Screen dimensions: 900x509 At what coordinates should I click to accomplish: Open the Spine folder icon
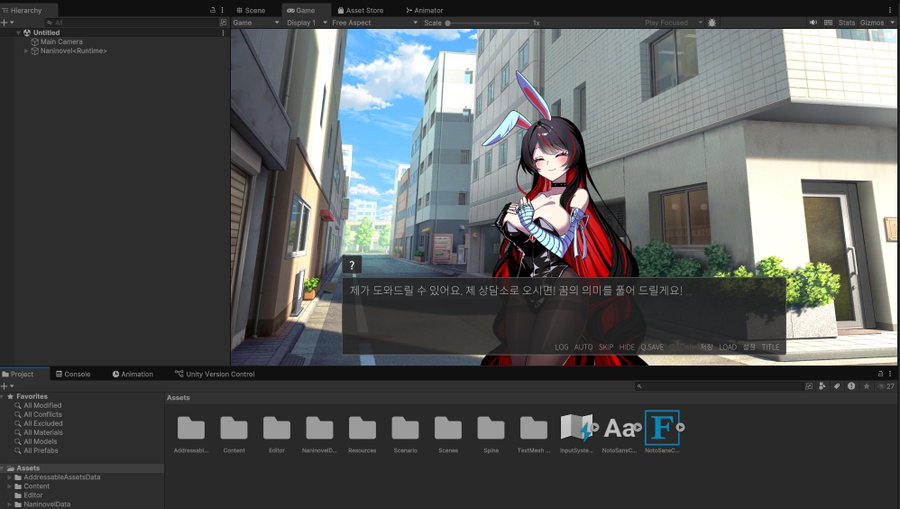pos(491,429)
